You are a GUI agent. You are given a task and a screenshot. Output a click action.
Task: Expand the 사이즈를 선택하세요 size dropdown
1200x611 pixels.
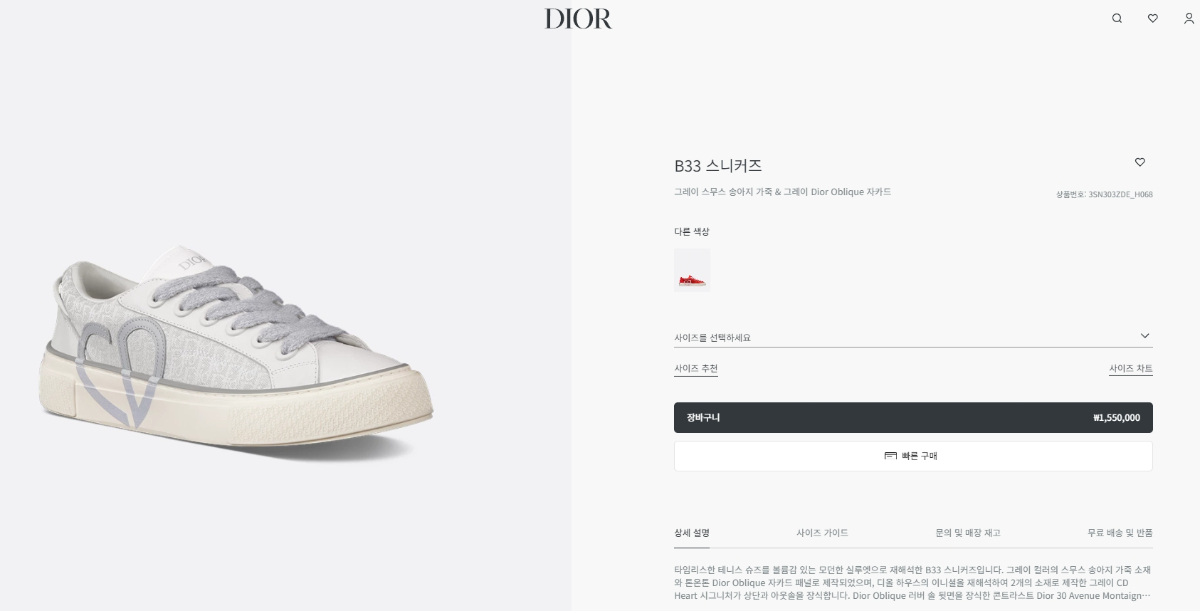coord(913,337)
